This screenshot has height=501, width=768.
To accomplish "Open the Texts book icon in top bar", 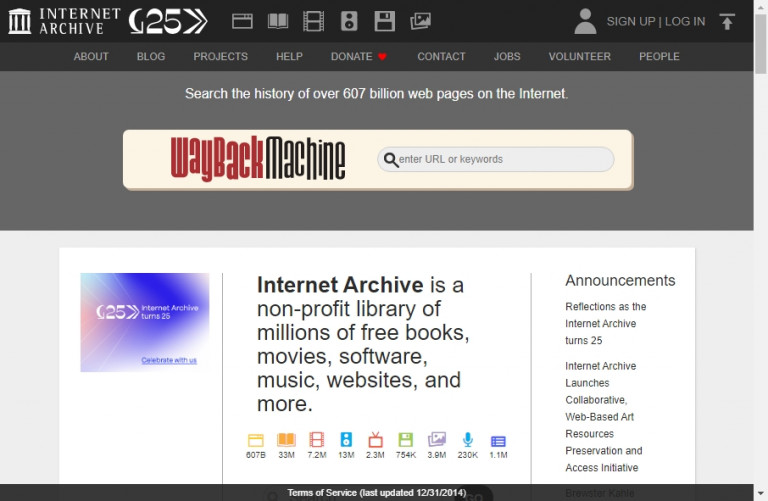I will coord(278,22).
